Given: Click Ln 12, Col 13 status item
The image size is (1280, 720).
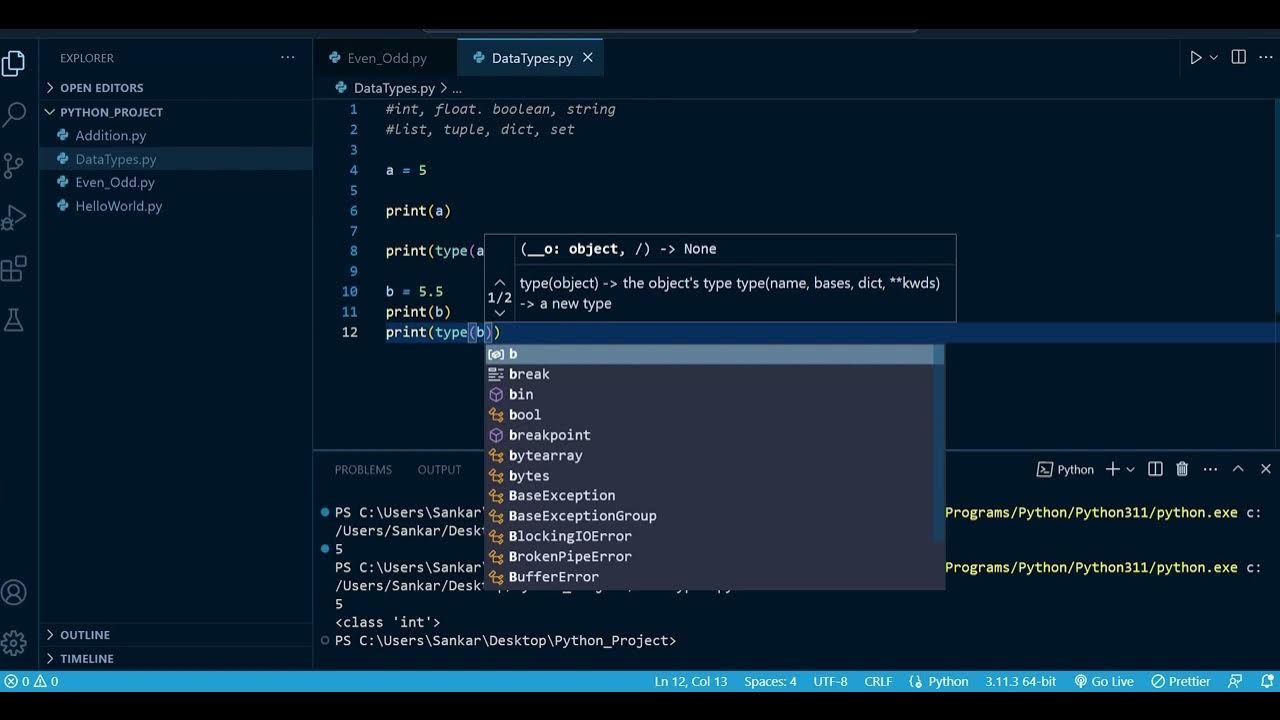Looking at the screenshot, I should (x=691, y=682).
